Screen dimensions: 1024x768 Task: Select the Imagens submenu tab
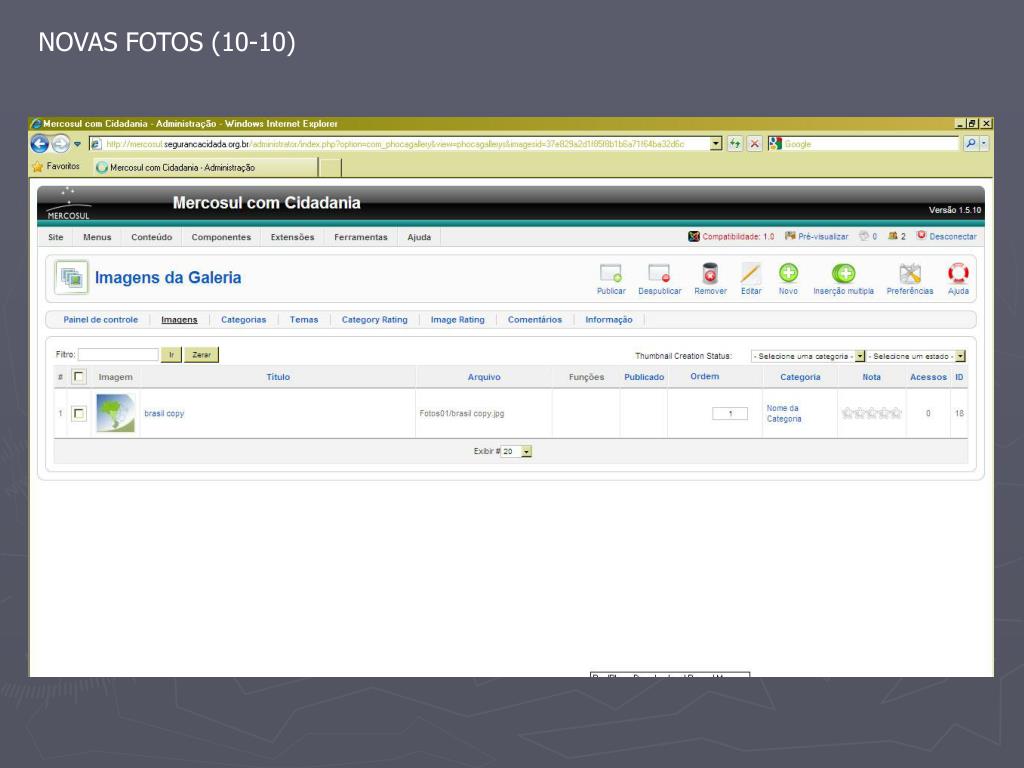179,319
